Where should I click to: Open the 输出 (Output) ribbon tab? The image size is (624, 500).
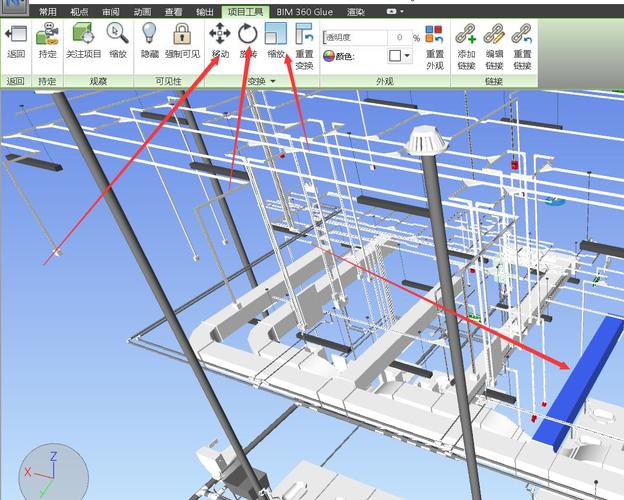pos(205,12)
